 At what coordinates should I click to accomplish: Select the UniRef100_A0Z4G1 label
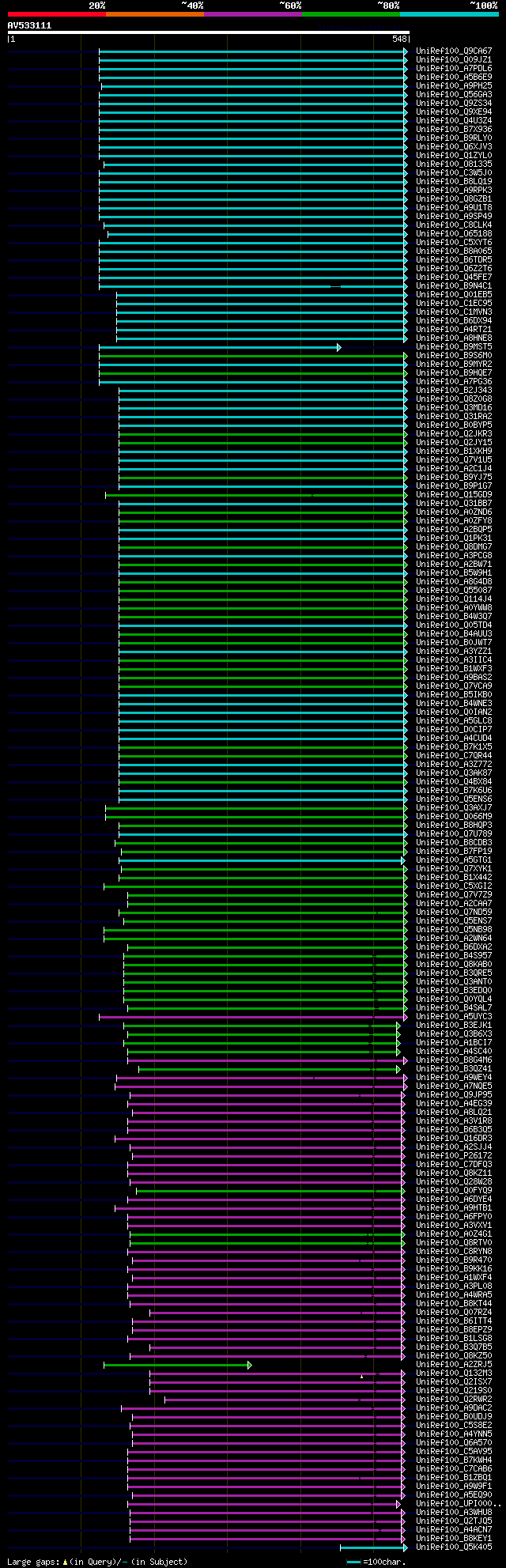coord(454,1234)
